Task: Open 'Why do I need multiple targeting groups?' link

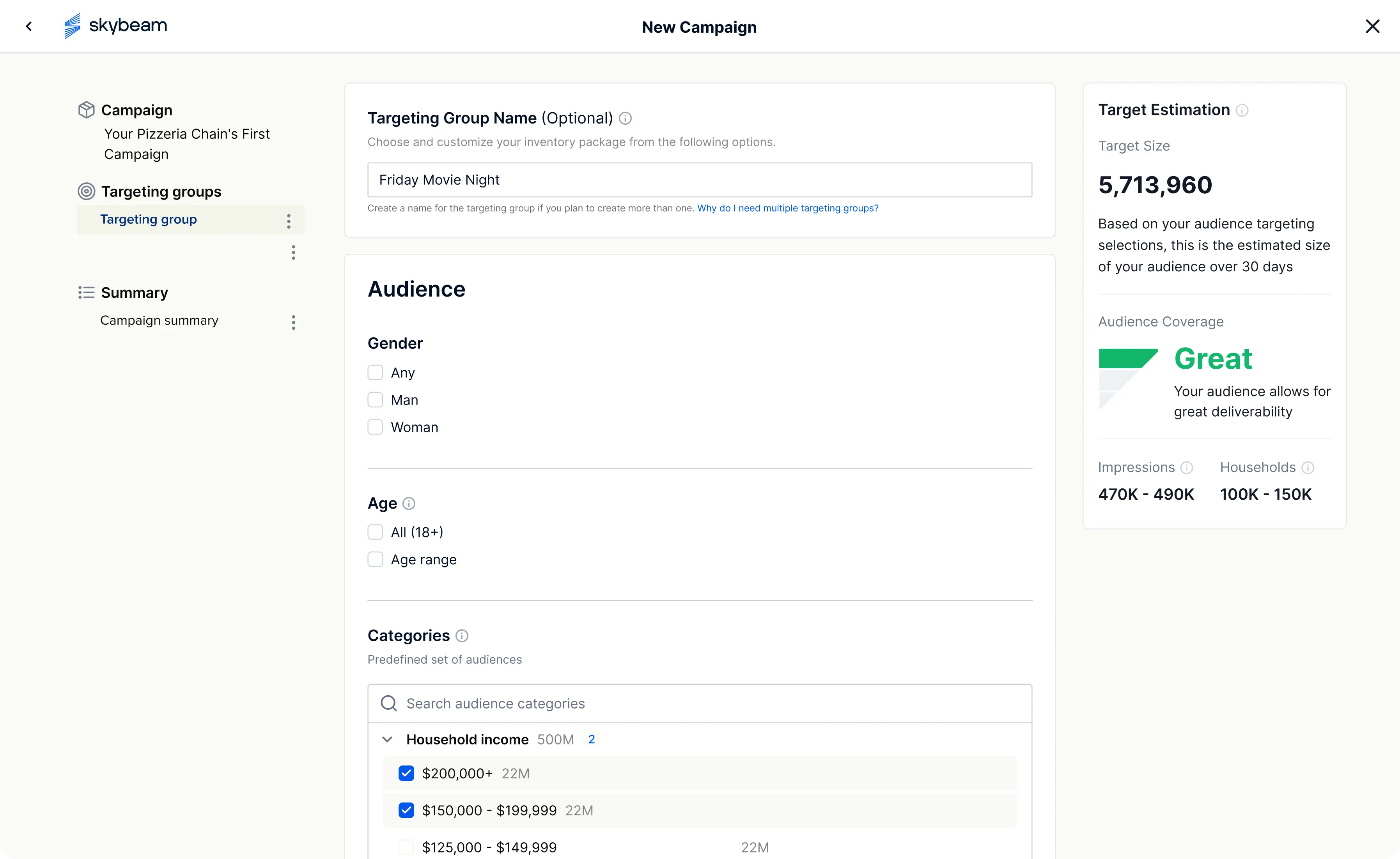Action: (x=787, y=208)
